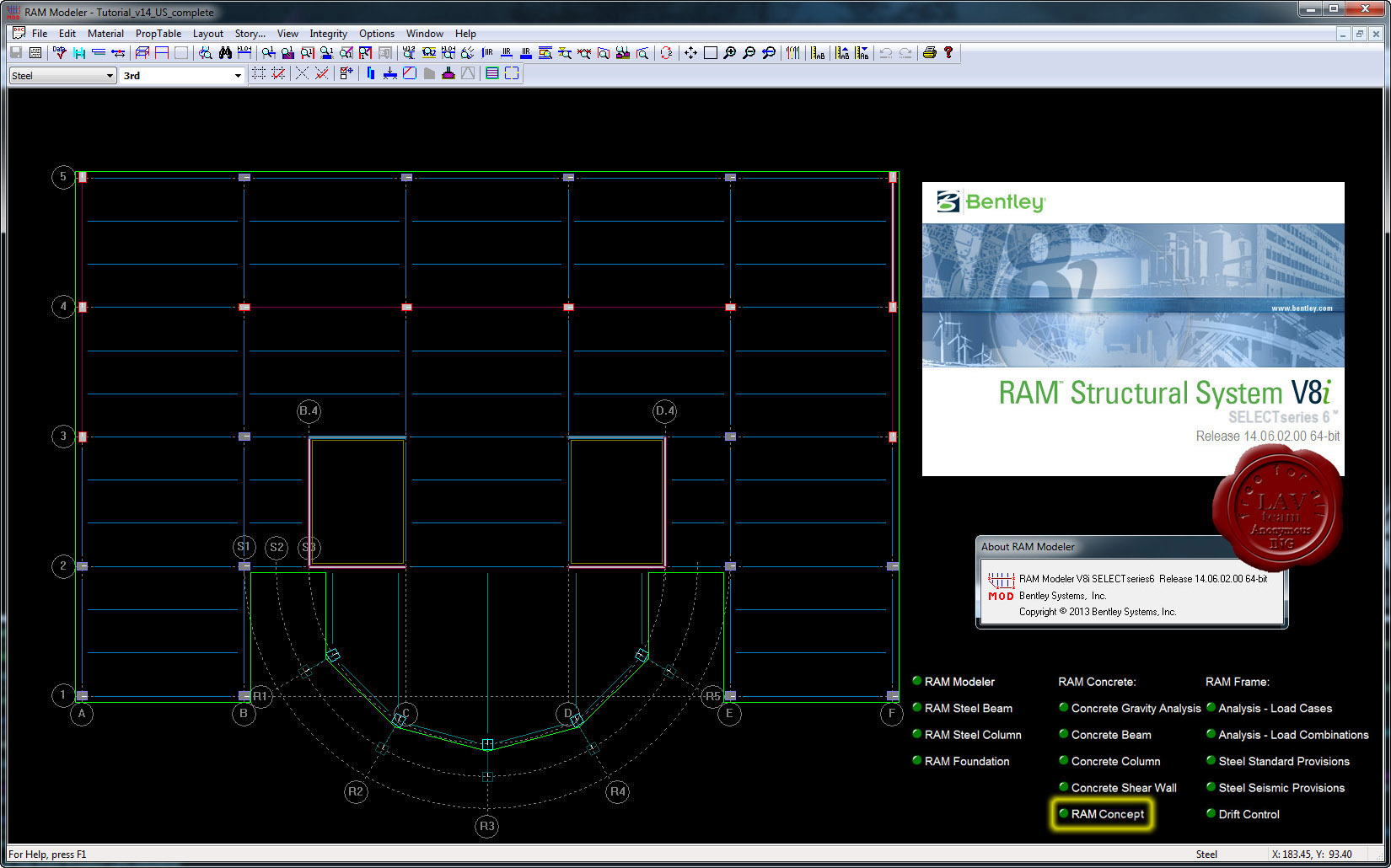
Task: Click grid bubble A on the plan
Action: click(x=82, y=714)
